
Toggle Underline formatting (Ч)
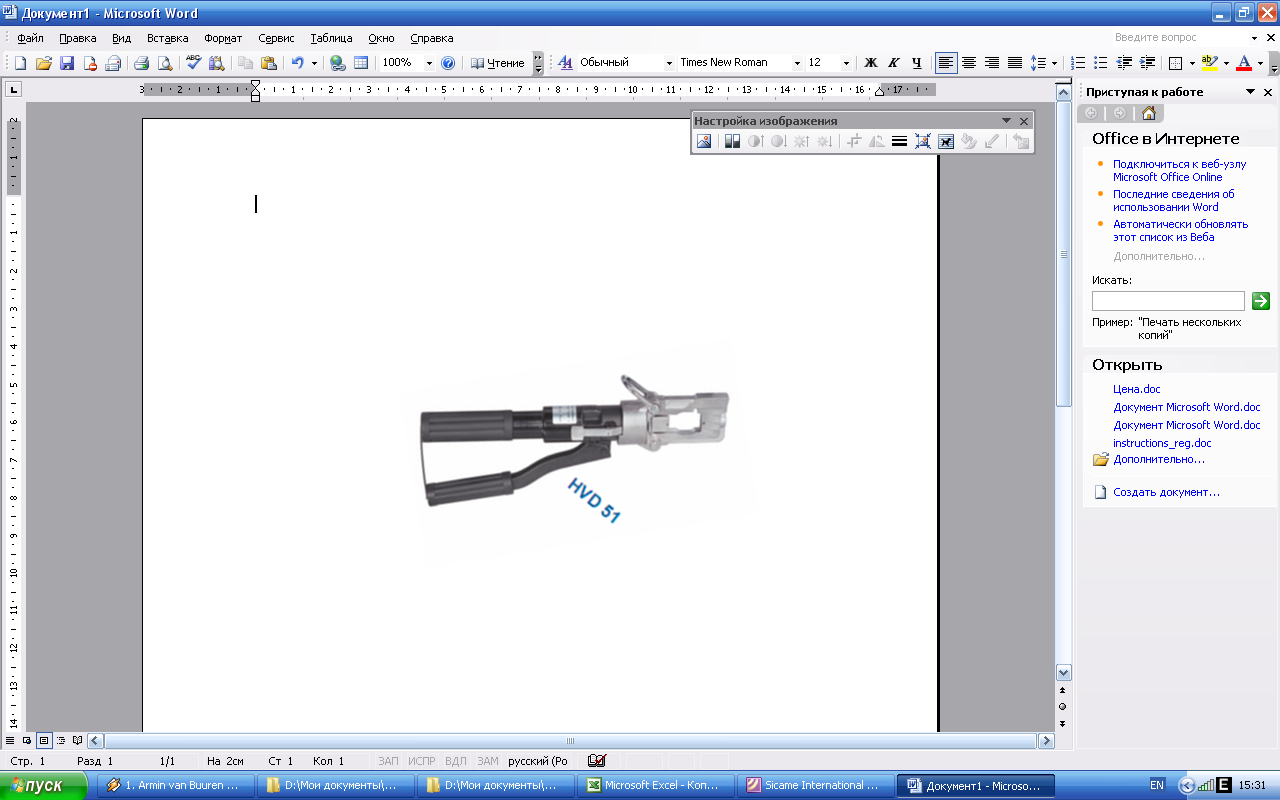point(916,63)
